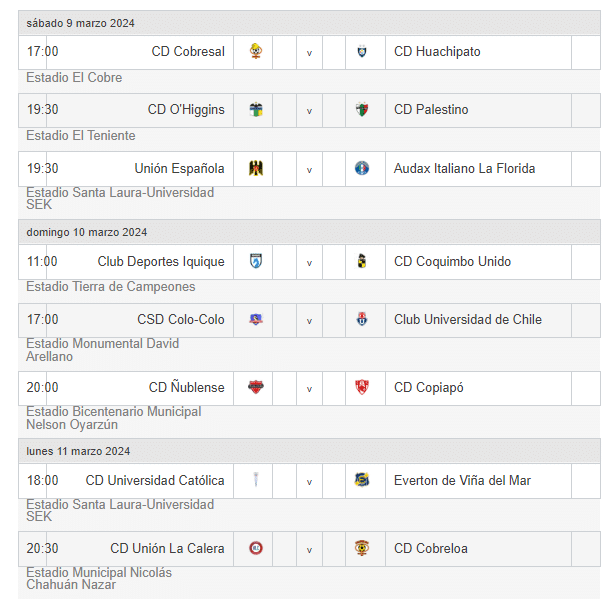The height and width of the screenshot is (606, 616).
Task: Open the CD Universidad Católica team link
Action: point(155,481)
